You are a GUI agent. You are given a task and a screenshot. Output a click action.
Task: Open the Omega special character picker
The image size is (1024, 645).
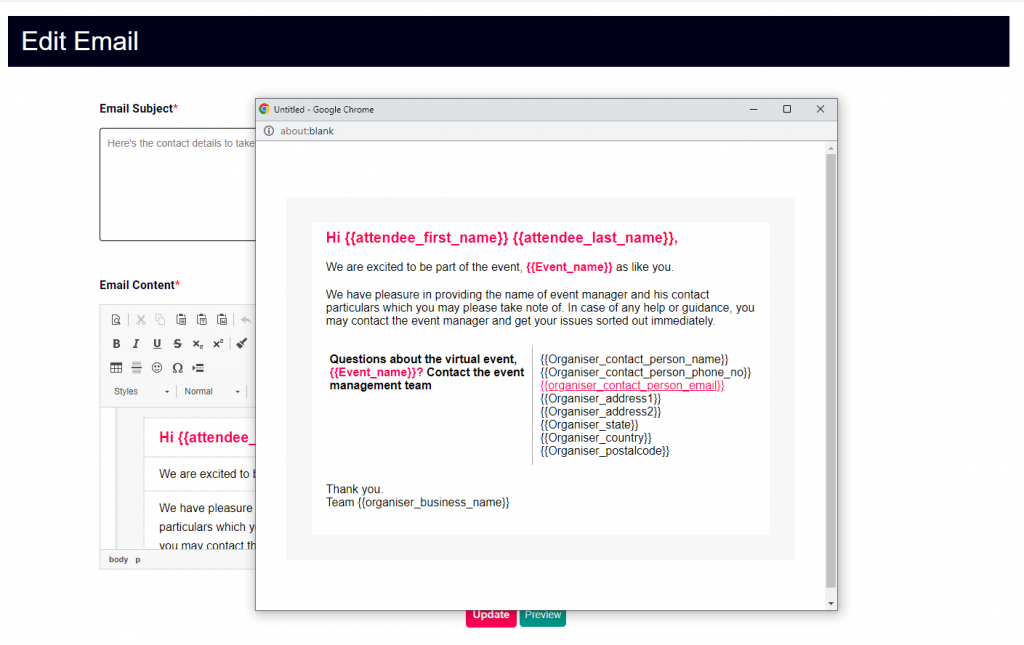[177, 368]
